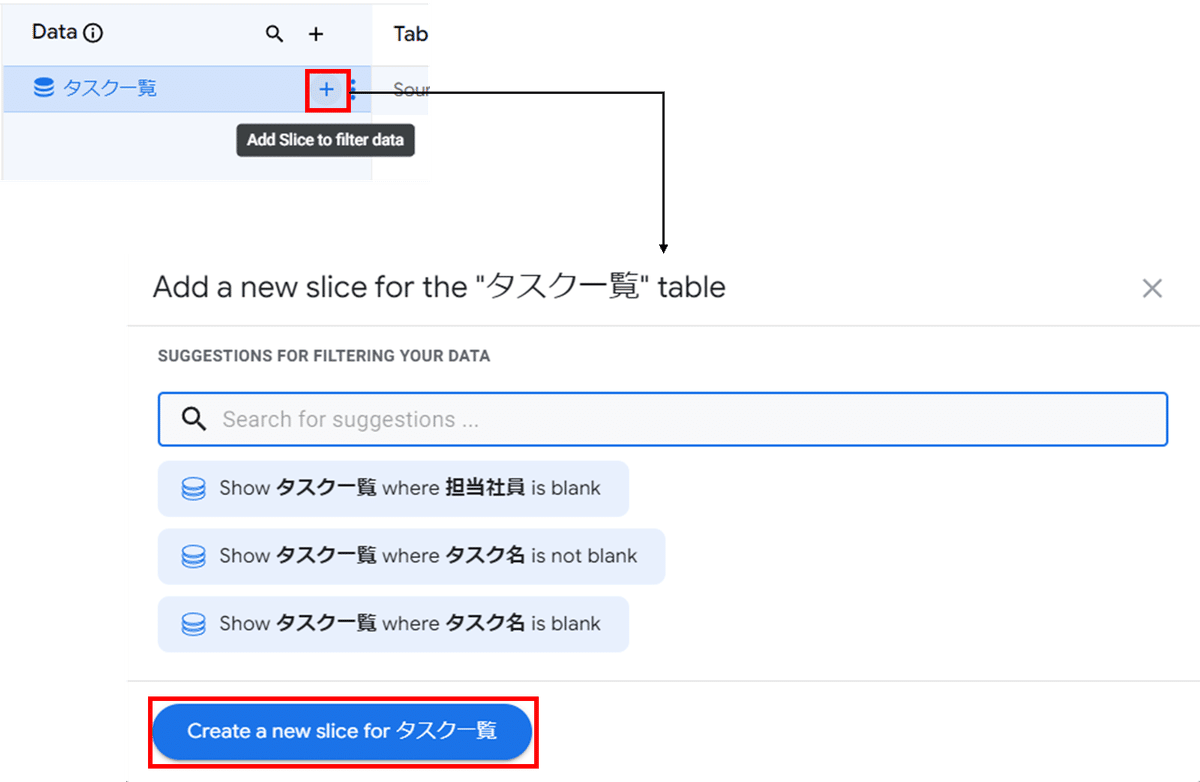Click the info icon next to Data
The width and height of the screenshot is (1200, 782).
pos(93,33)
